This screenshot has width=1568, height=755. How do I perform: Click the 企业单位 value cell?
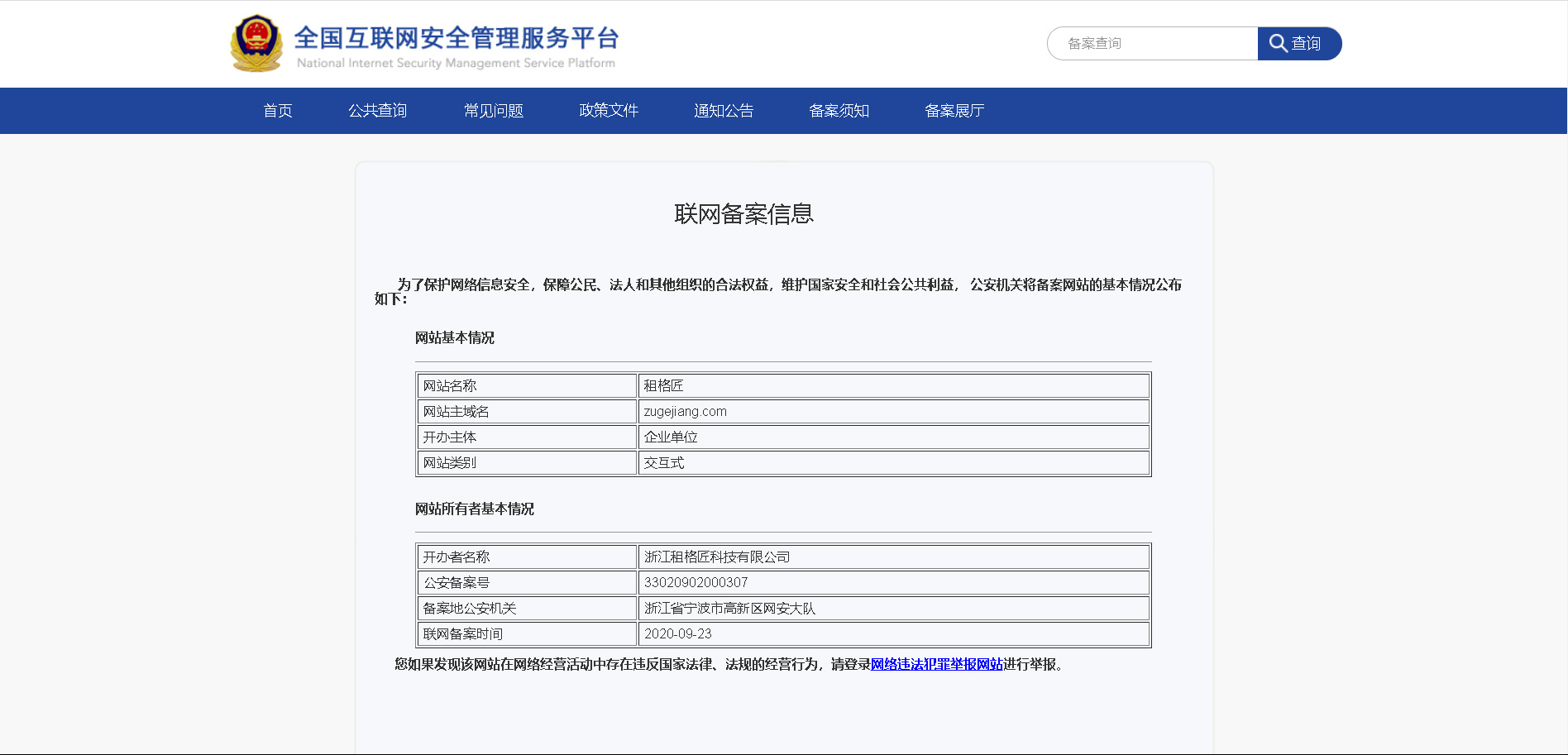[x=894, y=437]
